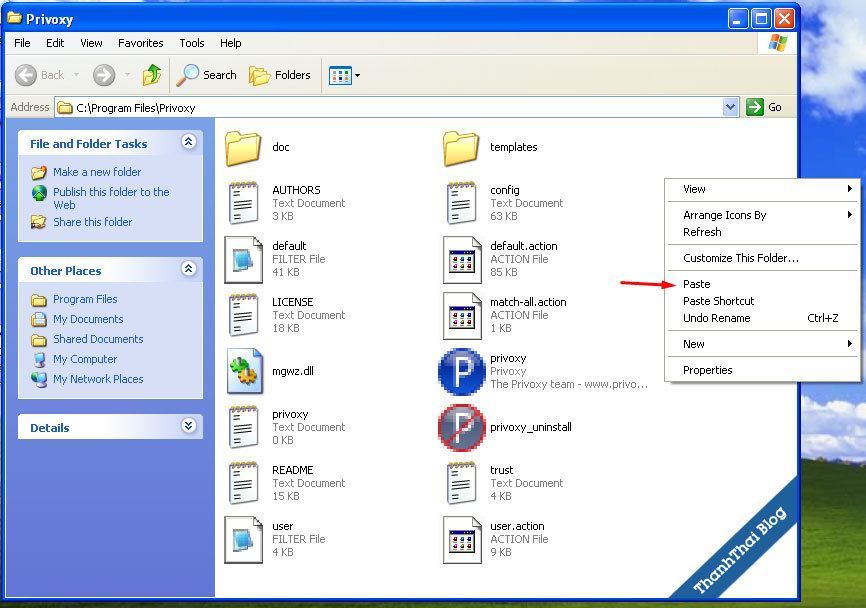Viewport: 866px width, 608px height.
Task: Open Back history dropdown arrow
Action: 76,75
